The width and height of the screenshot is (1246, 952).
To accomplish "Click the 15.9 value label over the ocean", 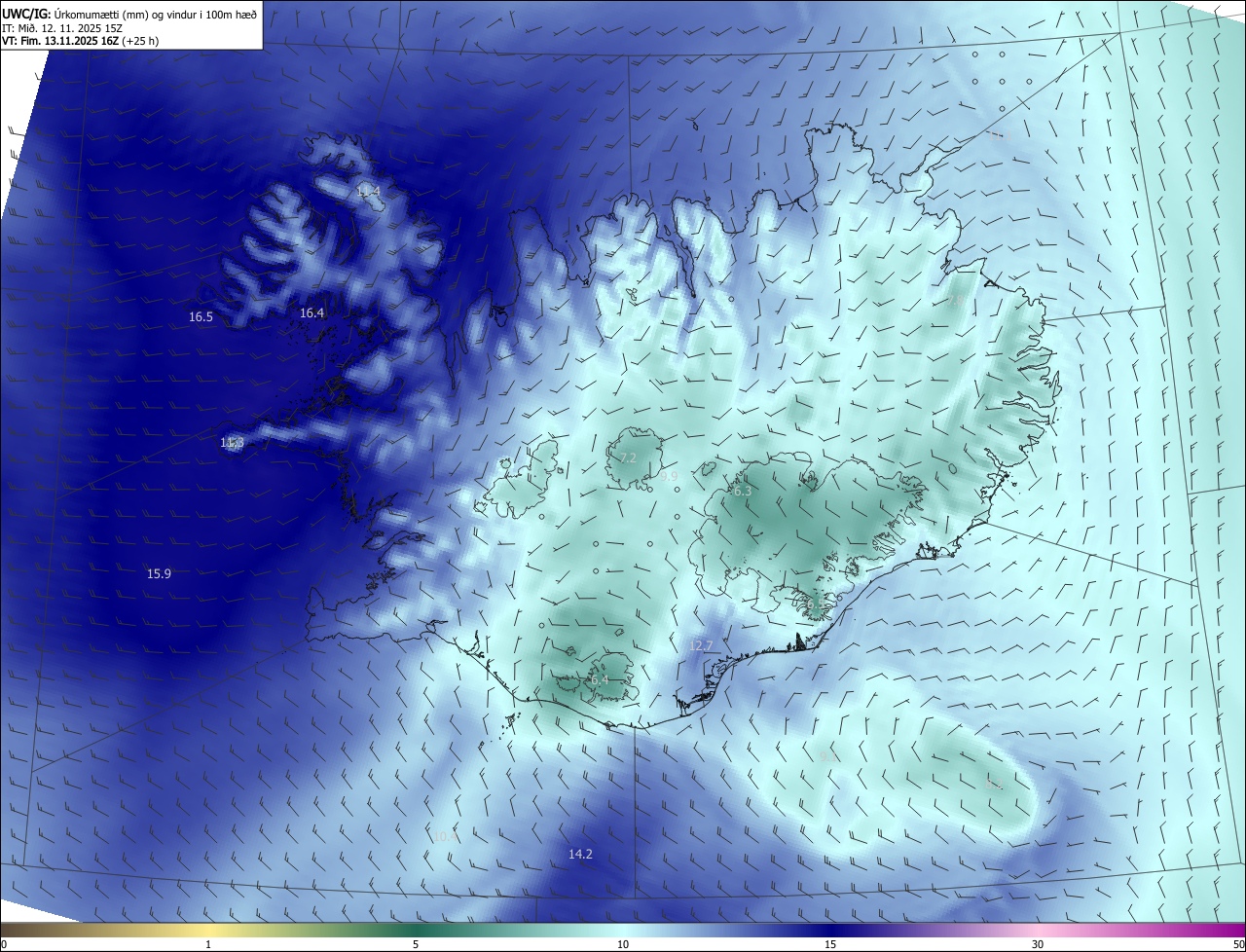I will coord(159,574).
